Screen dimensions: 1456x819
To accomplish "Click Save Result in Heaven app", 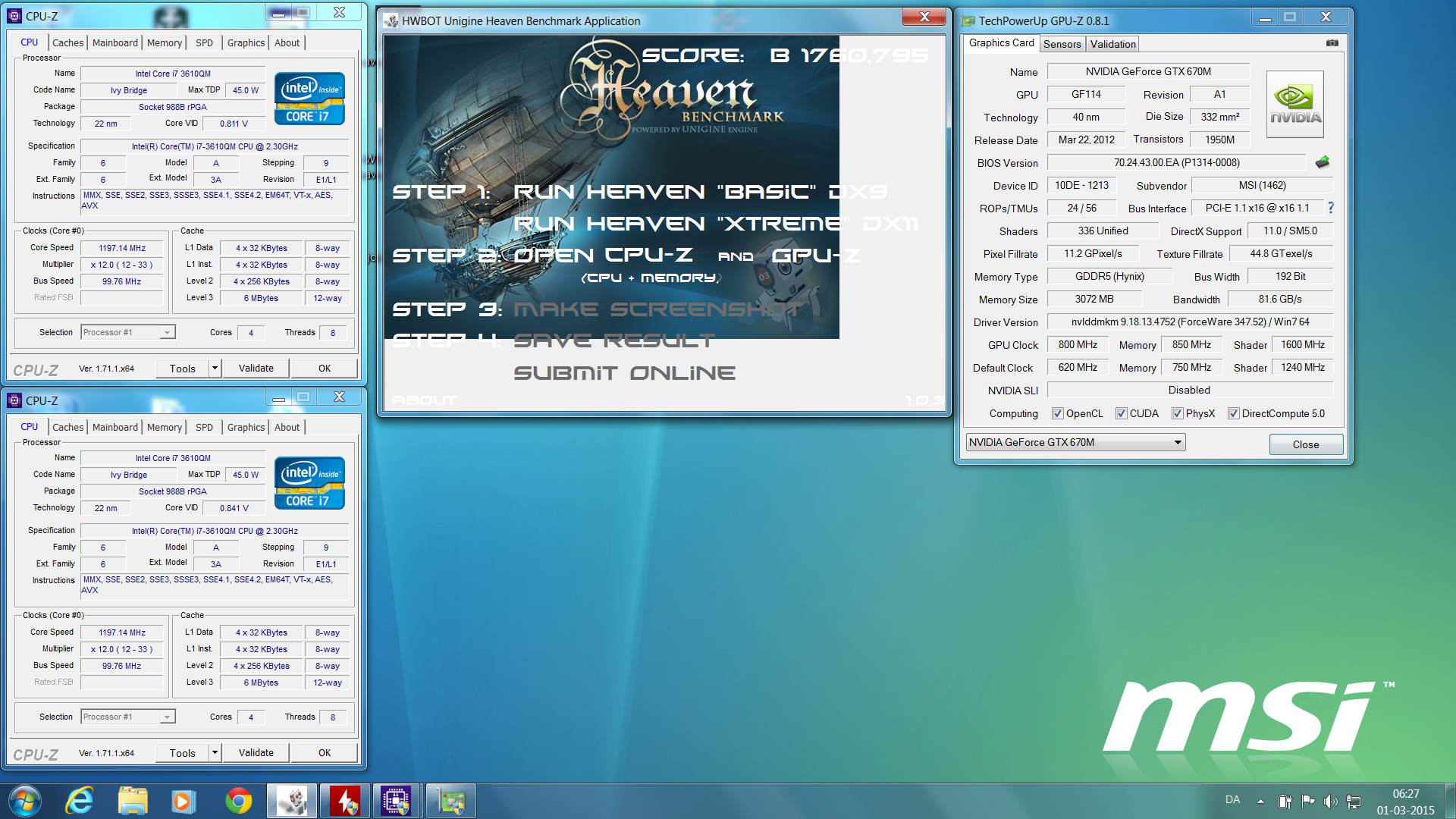I will [x=614, y=340].
